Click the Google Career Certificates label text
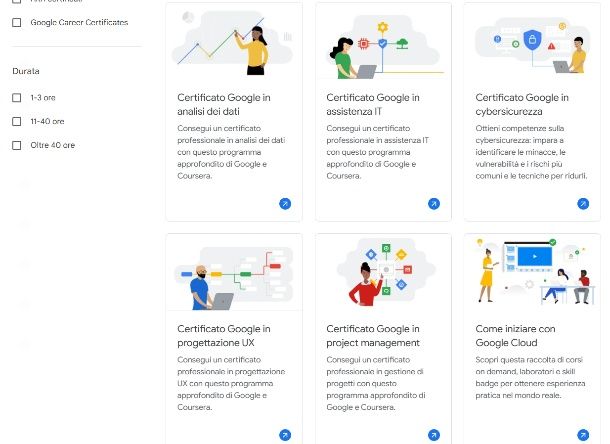The height and width of the screenshot is (444, 610). pyautogui.click(x=79, y=23)
